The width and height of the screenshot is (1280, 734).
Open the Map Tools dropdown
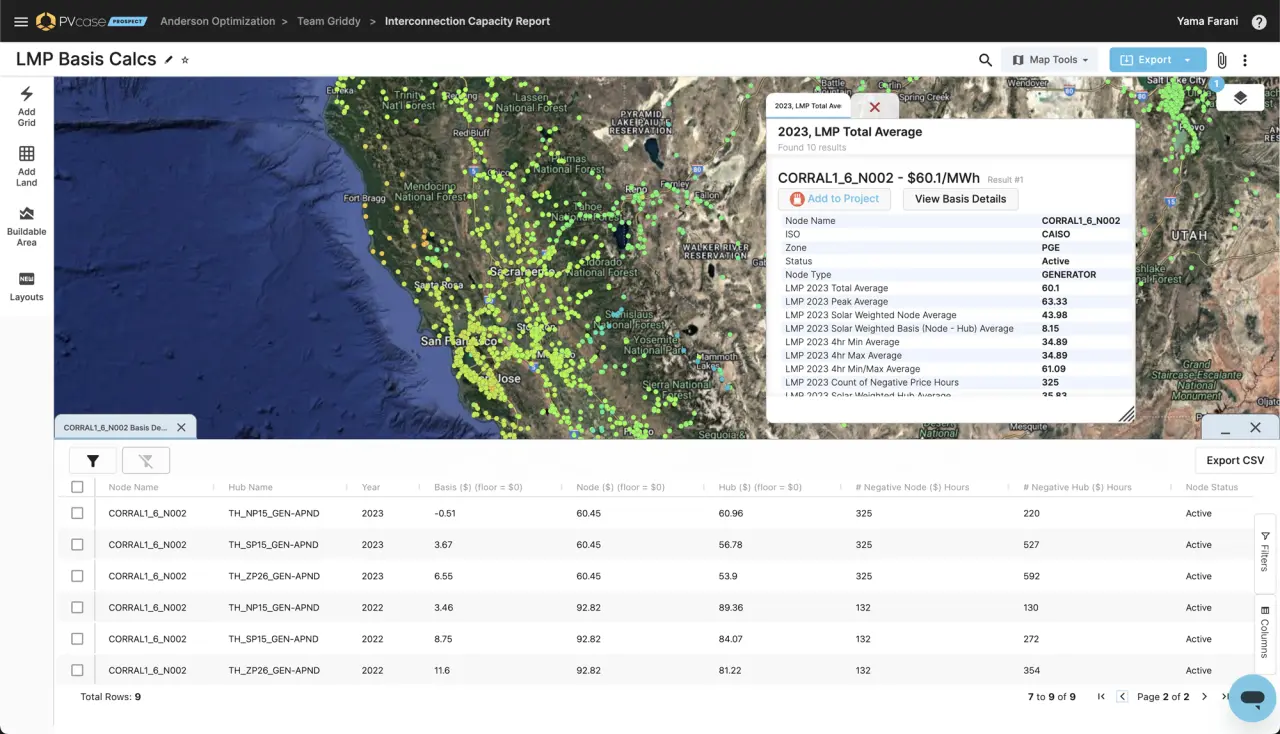click(x=1050, y=60)
